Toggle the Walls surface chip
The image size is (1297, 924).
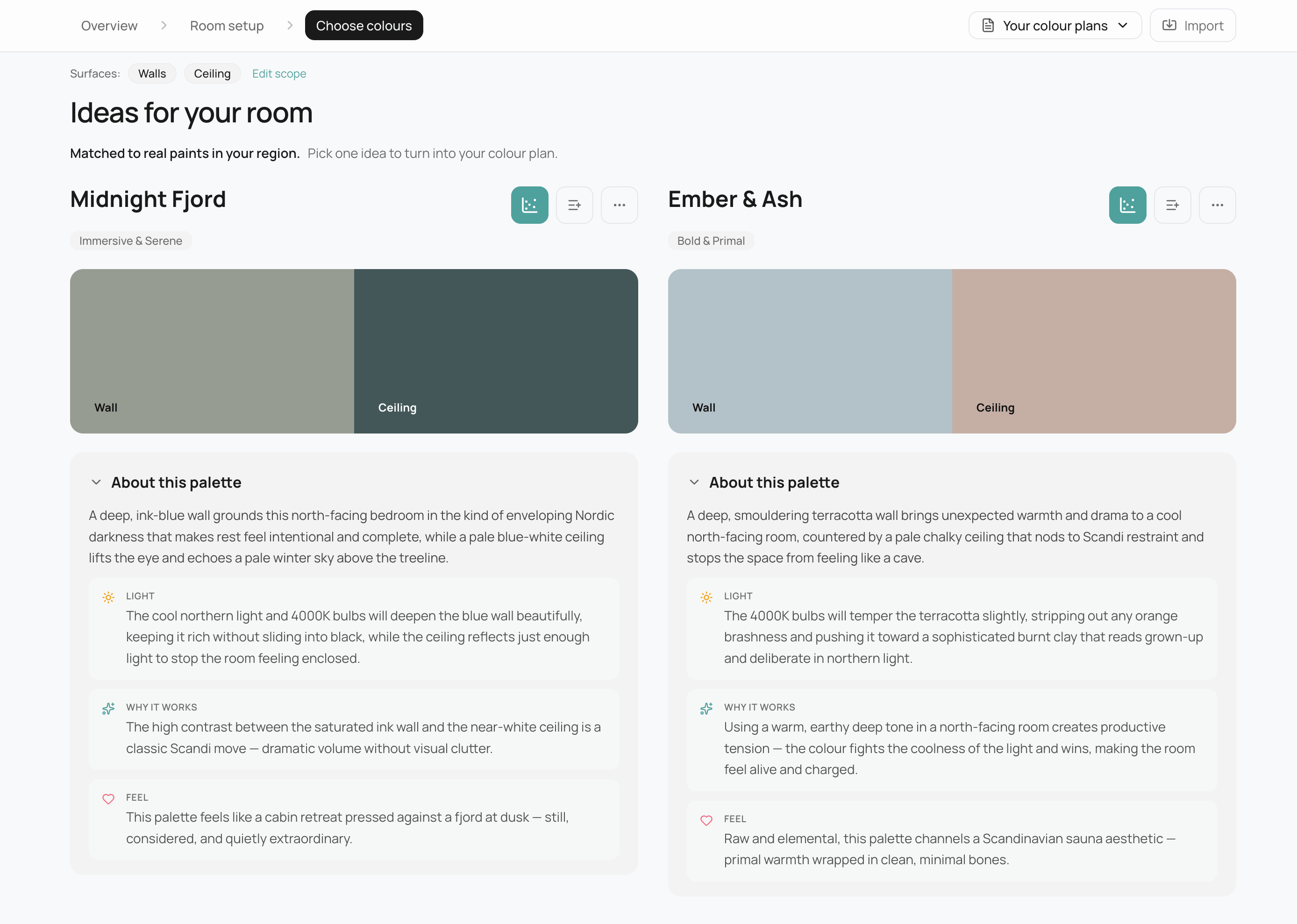point(152,73)
